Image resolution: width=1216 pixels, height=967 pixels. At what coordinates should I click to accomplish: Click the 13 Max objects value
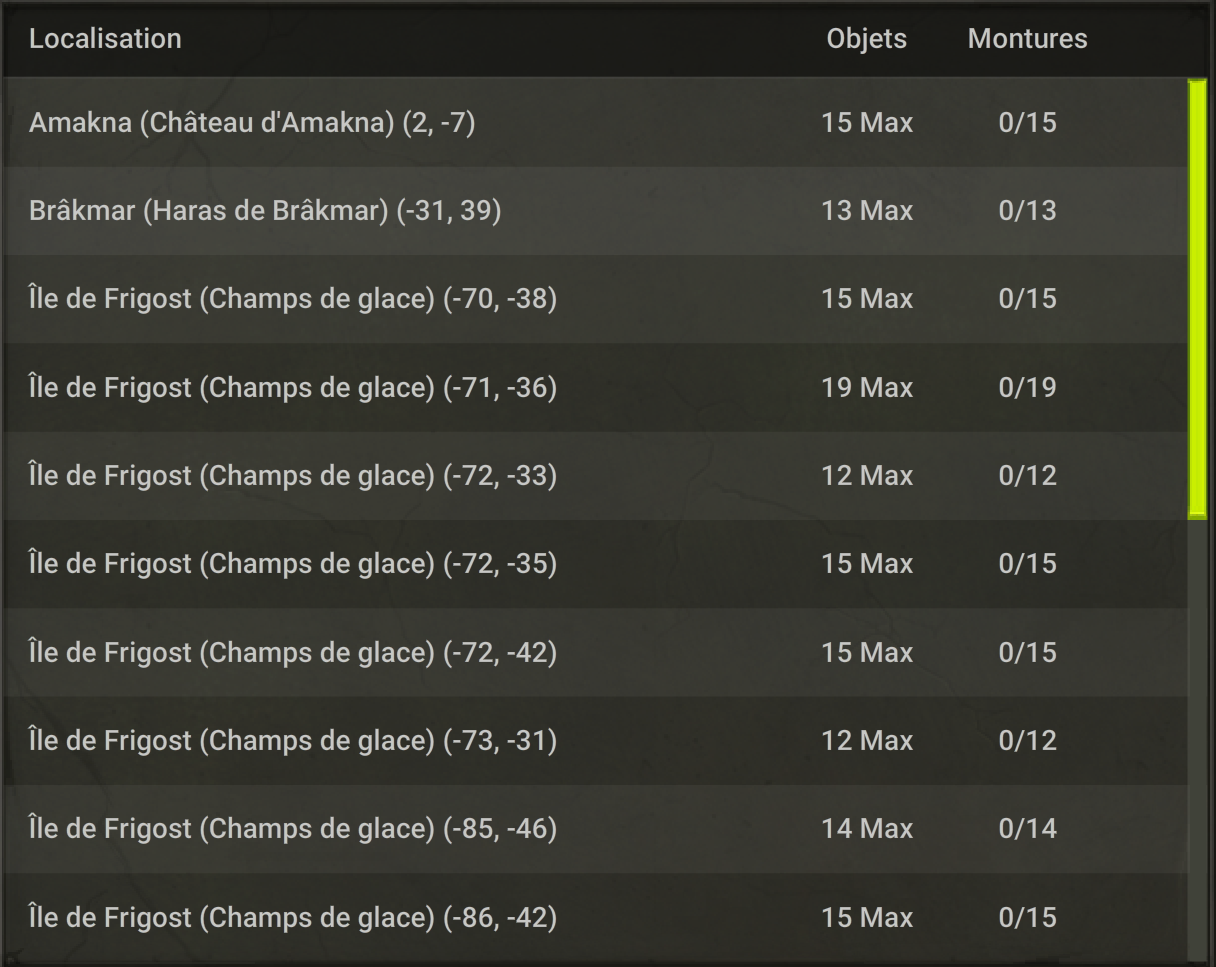click(867, 211)
